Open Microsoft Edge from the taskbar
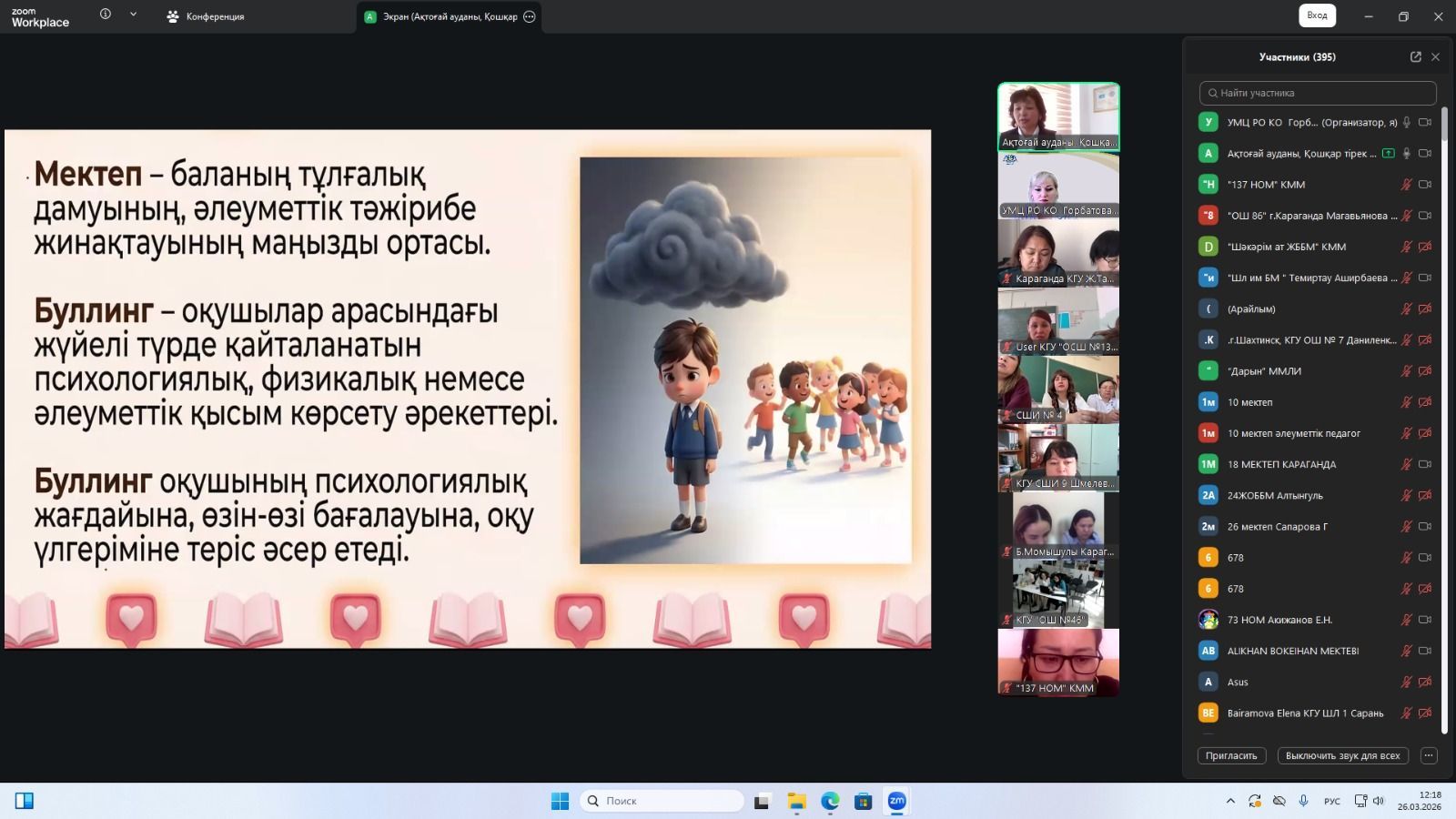The height and width of the screenshot is (819, 1456). [x=830, y=801]
